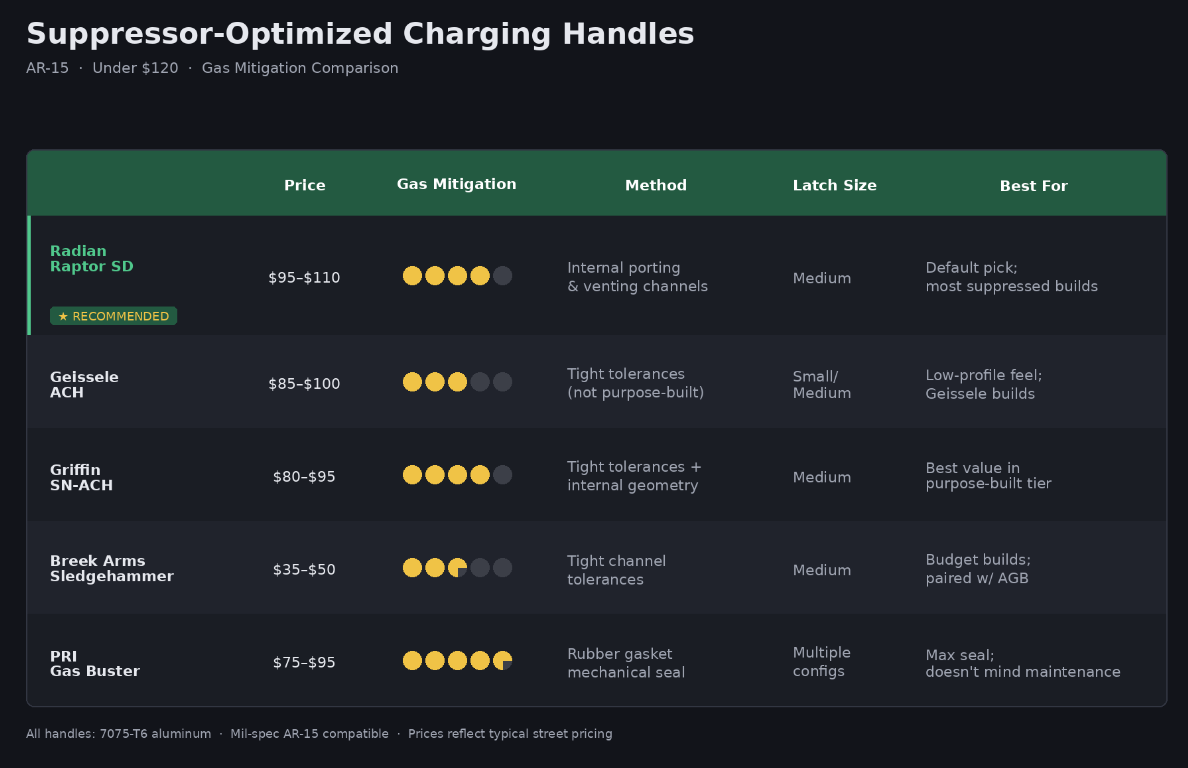
Task: Click the $95–$110 price cell
Action: (x=304, y=278)
